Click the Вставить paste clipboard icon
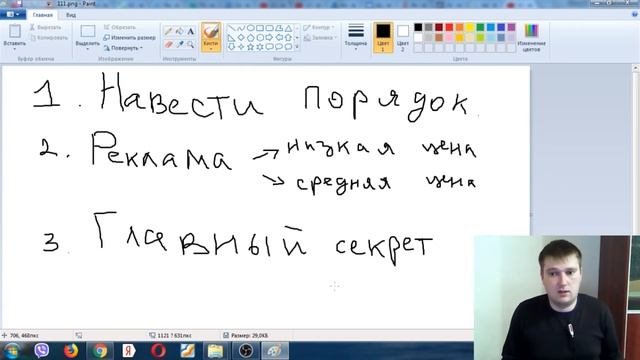The height and width of the screenshot is (360, 640). pyautogui.click(x=15, y=31)
